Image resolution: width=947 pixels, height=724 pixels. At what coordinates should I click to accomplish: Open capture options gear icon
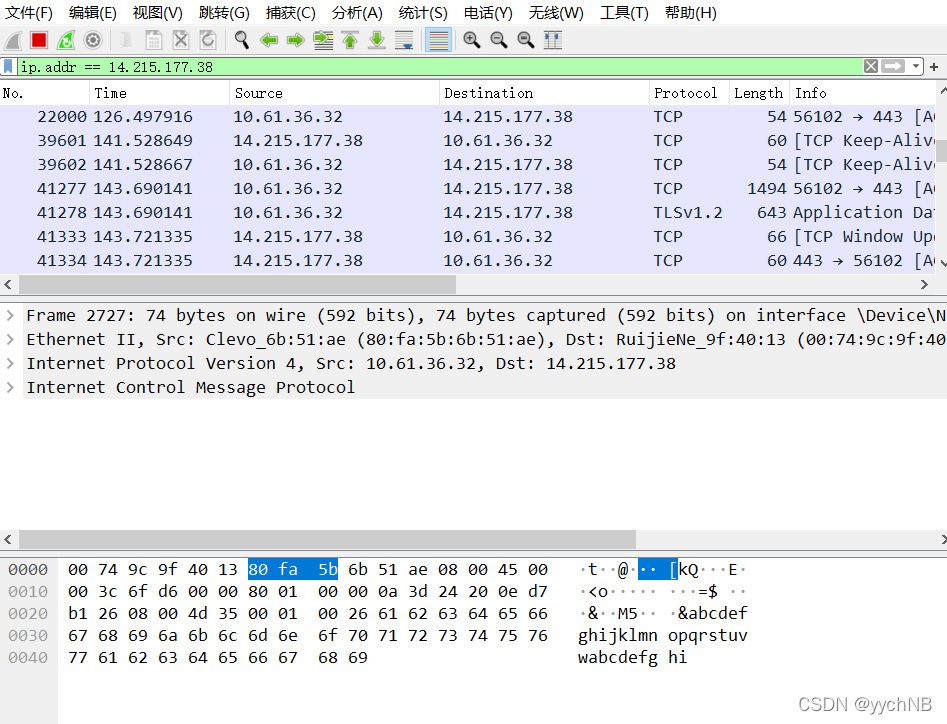point(92,40)
